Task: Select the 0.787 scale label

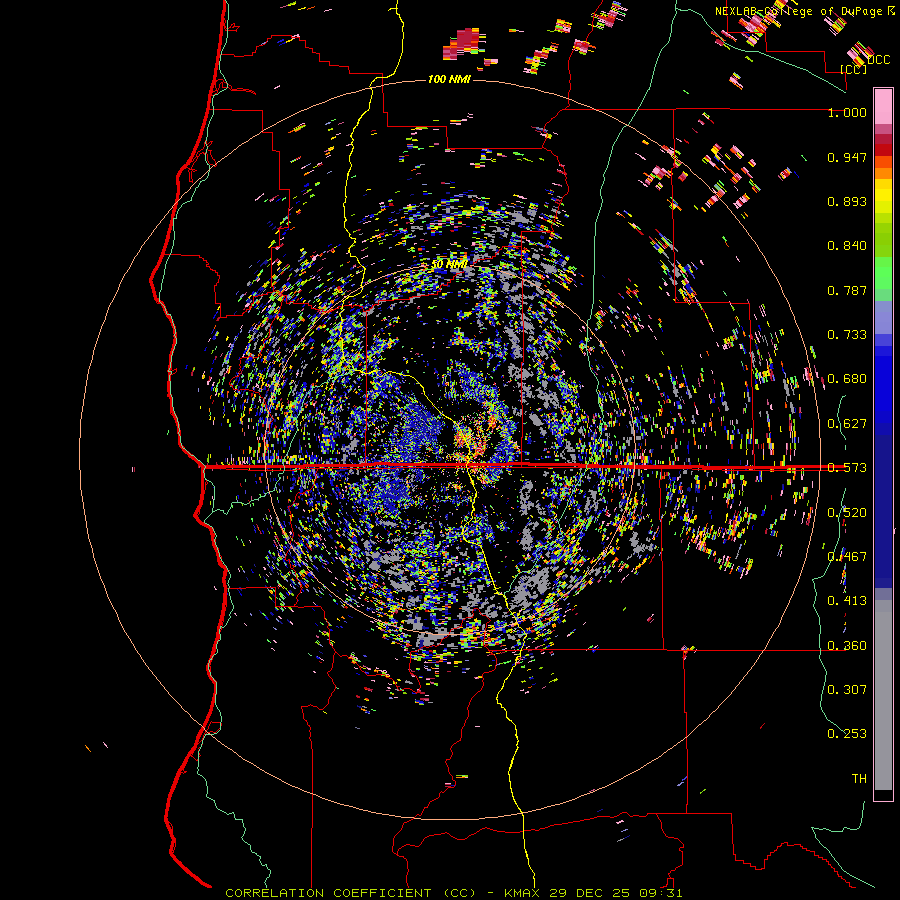Action: click(x=847, y=290)
